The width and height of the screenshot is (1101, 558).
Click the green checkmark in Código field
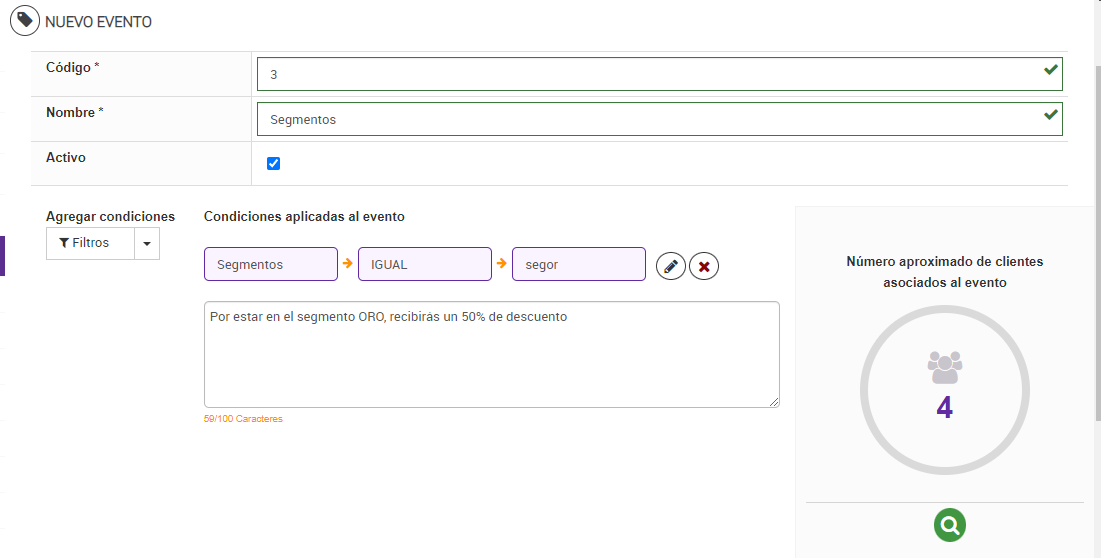coord(1050,71)
